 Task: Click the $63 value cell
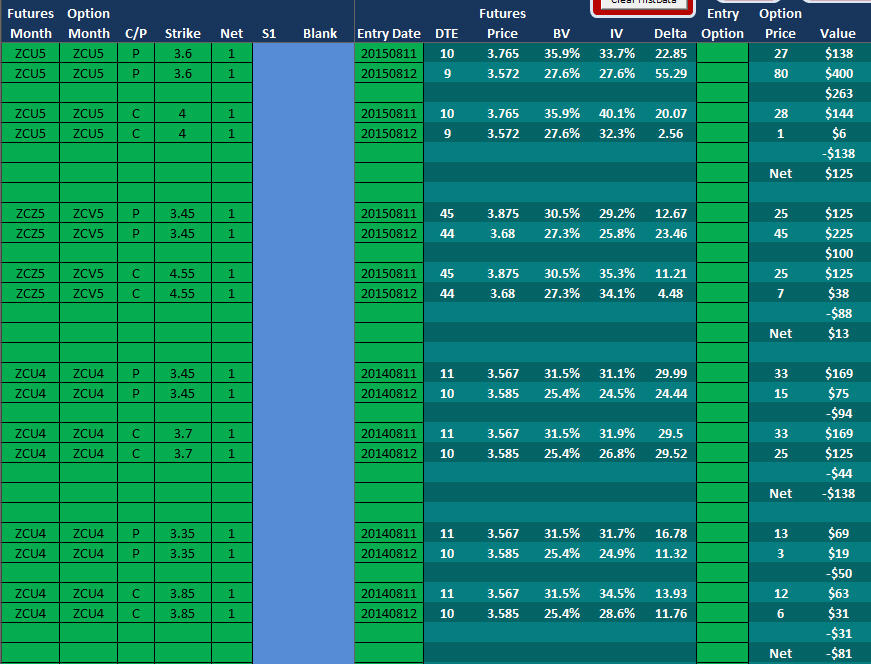pyautogui.click(x=838, y=593)
